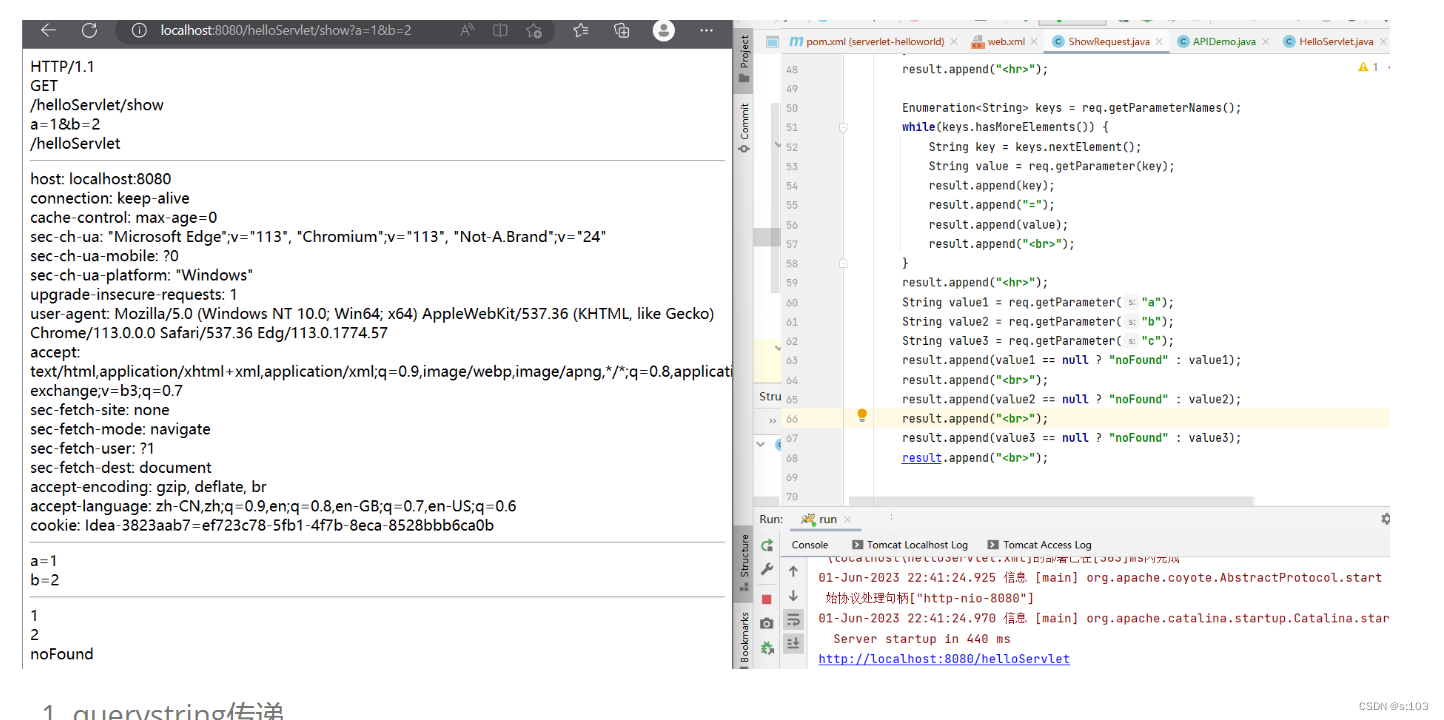1444x720 pixels.
Task: Click line 50 Enumeration<String> keys code
Action: point(1071,108)
